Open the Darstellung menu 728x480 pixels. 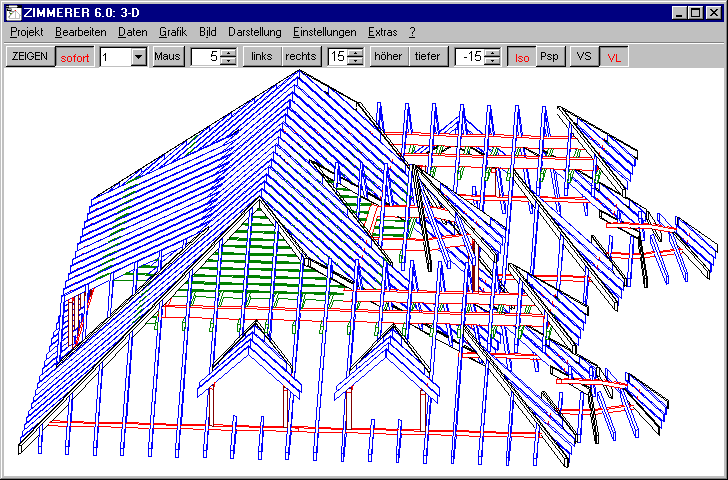255,32
